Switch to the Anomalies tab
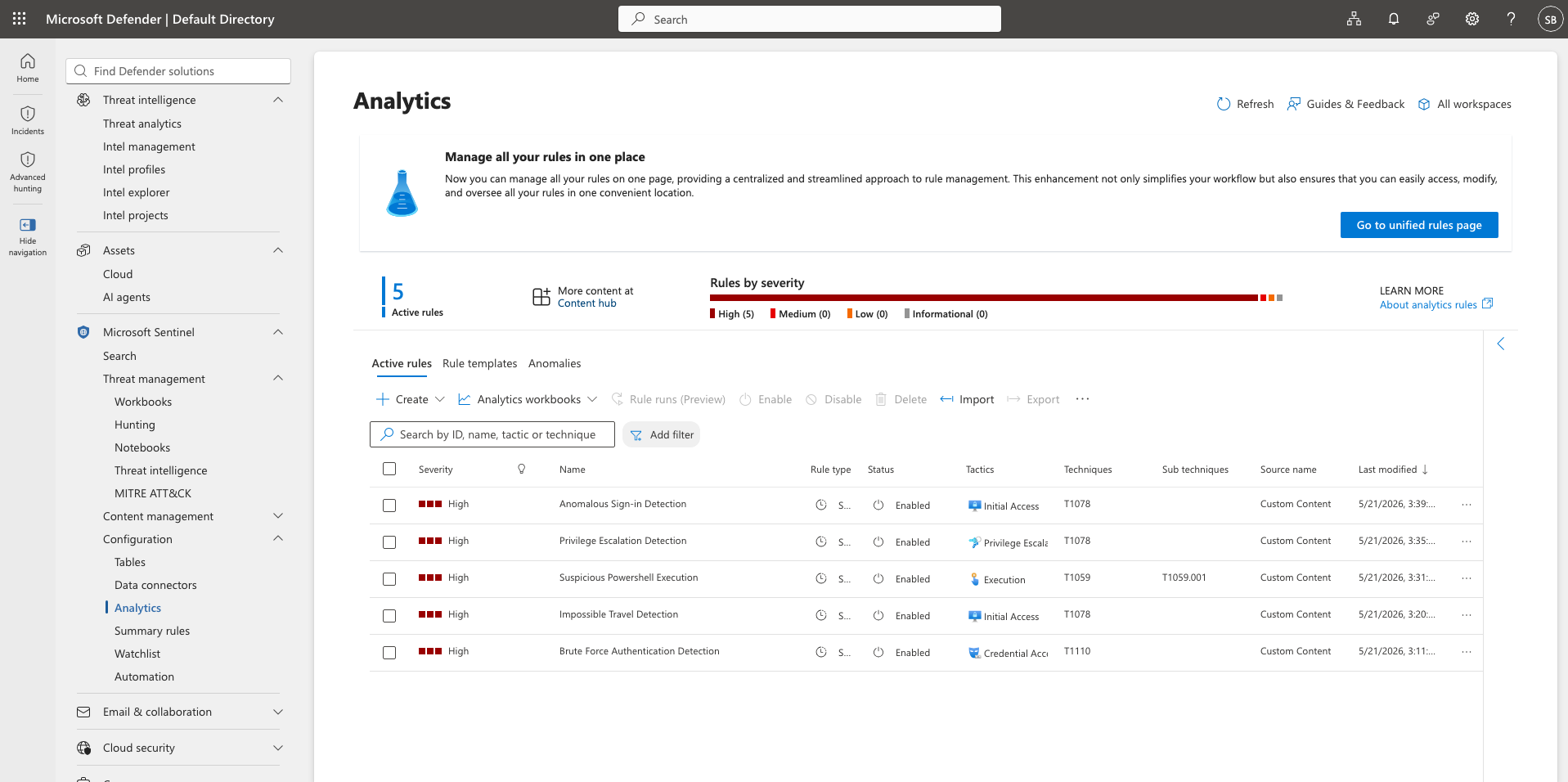 (555, 364)
